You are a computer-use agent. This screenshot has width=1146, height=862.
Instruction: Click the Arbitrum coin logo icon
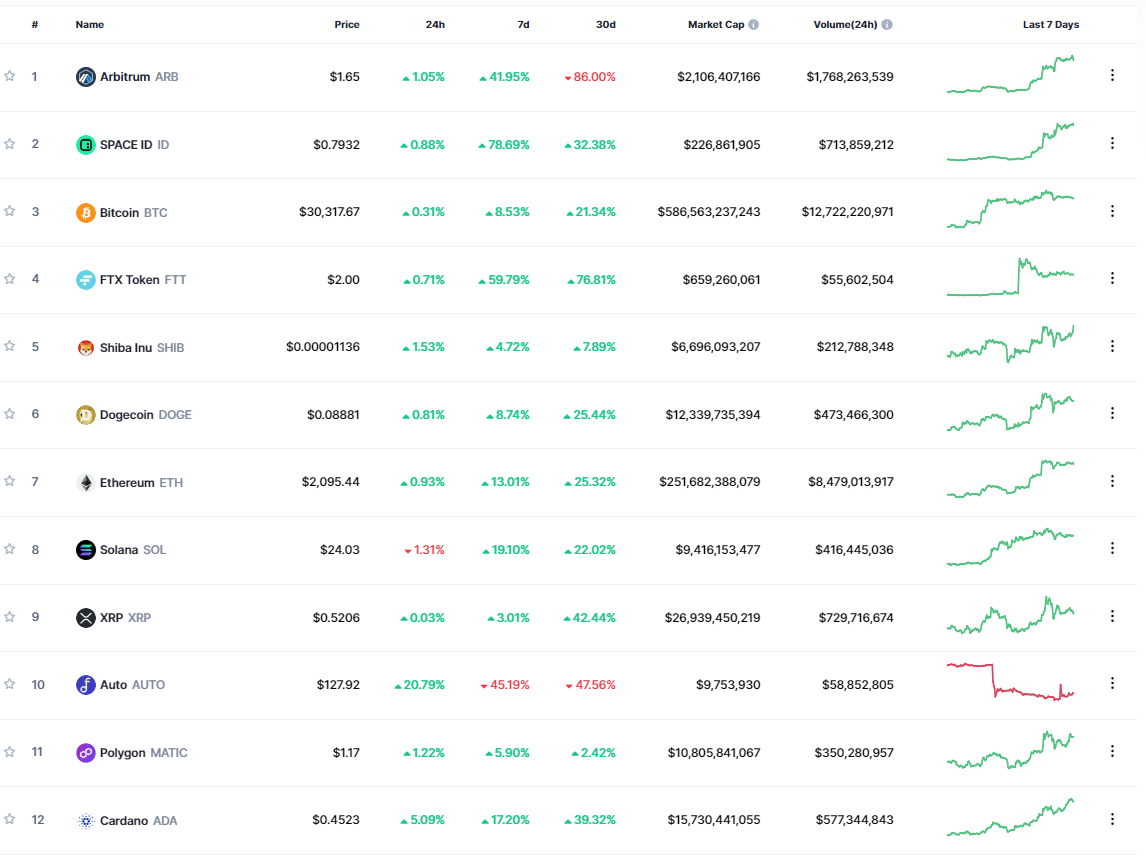[x=86, y=77]
